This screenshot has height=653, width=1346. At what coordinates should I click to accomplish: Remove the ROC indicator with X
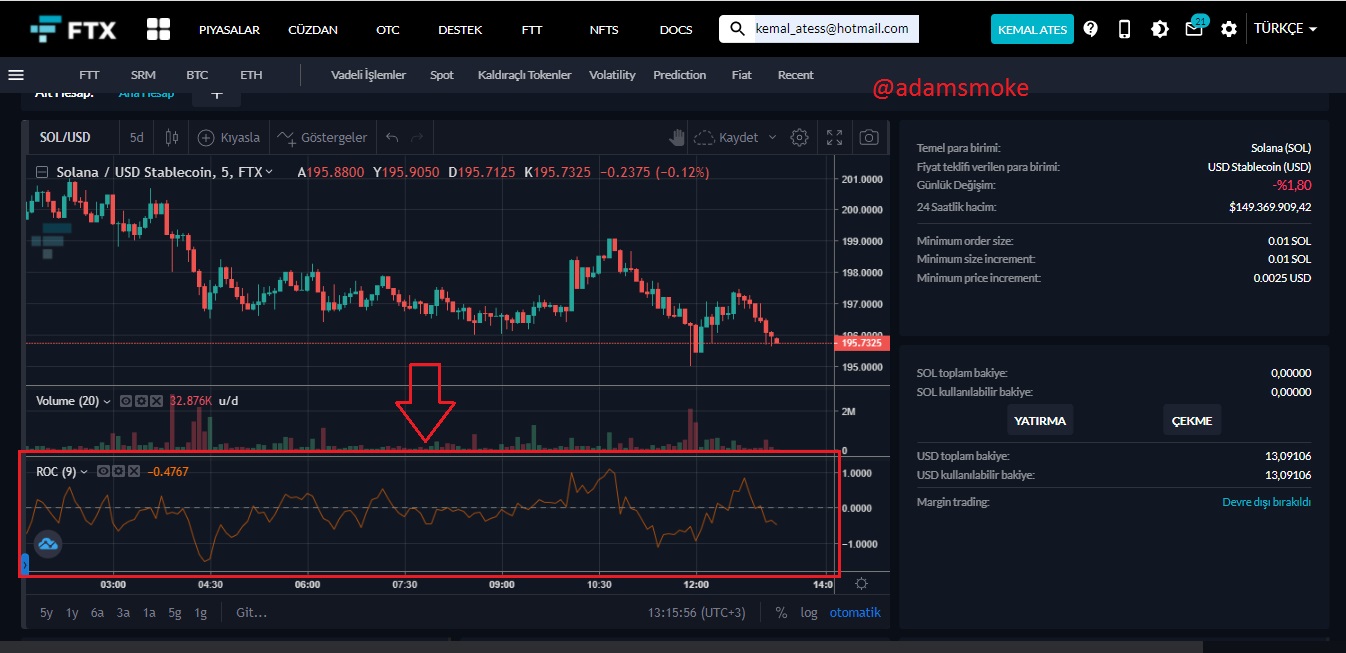[x=134, y=471]
